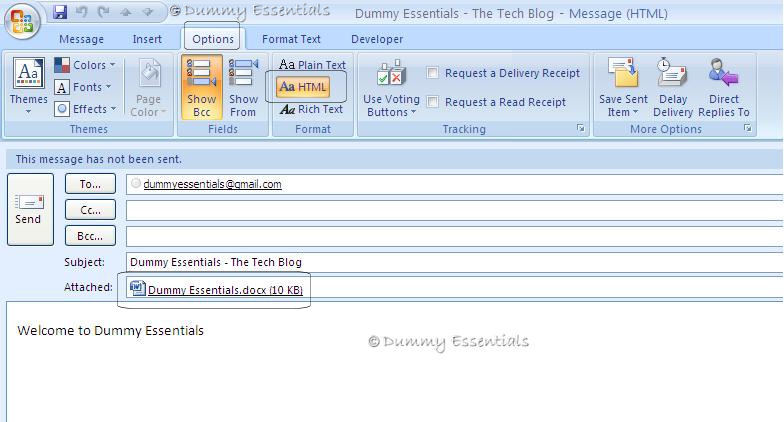This screenshot has width=784, height=422.
Task: Click the Page Color button
Action: (x=148, y=88)
